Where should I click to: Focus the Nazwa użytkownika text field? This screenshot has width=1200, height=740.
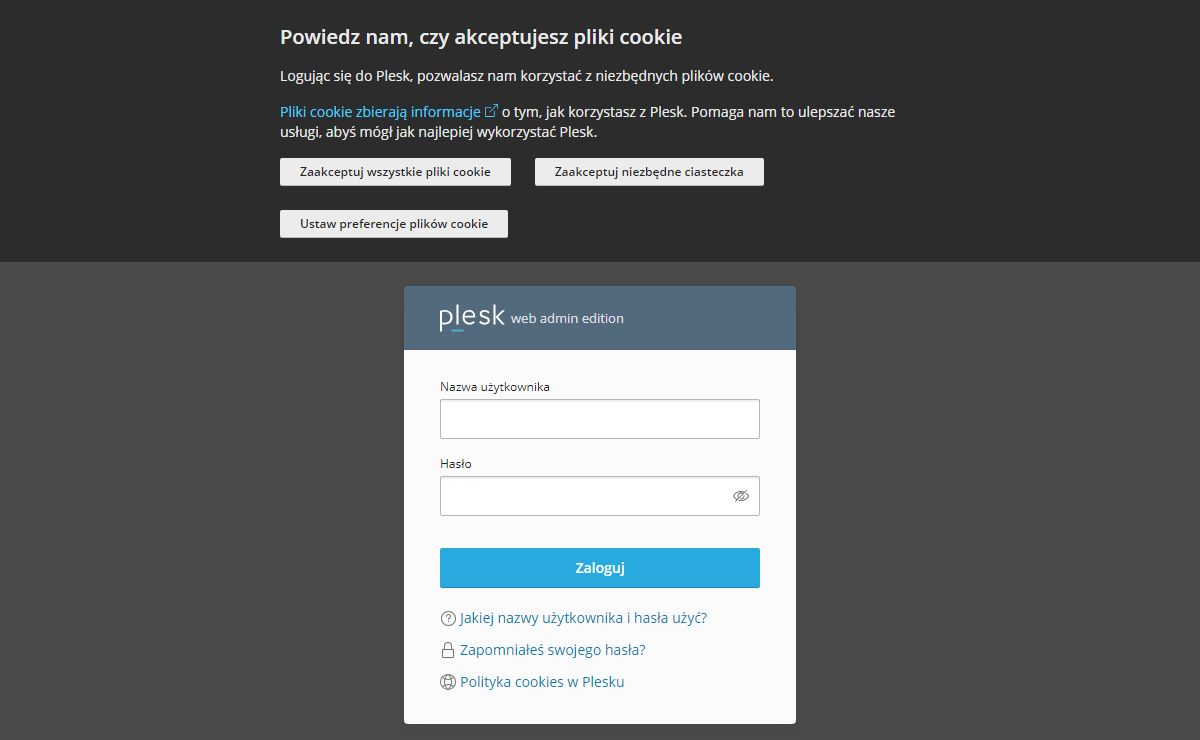(x=600, y=419)
